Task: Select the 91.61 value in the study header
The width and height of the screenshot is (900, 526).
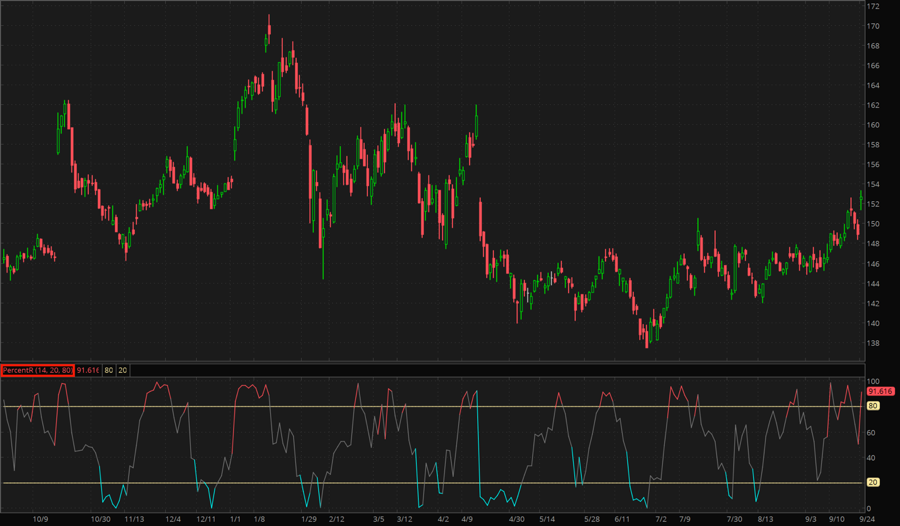Action: coord(90,370)
